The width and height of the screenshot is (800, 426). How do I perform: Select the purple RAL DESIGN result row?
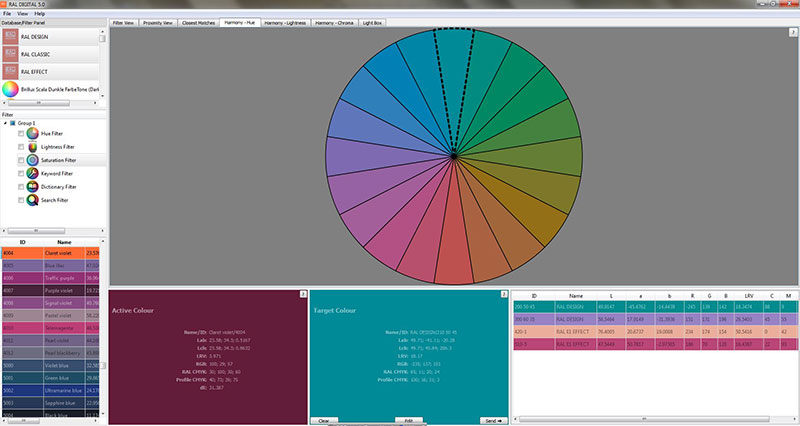[655, 319]
